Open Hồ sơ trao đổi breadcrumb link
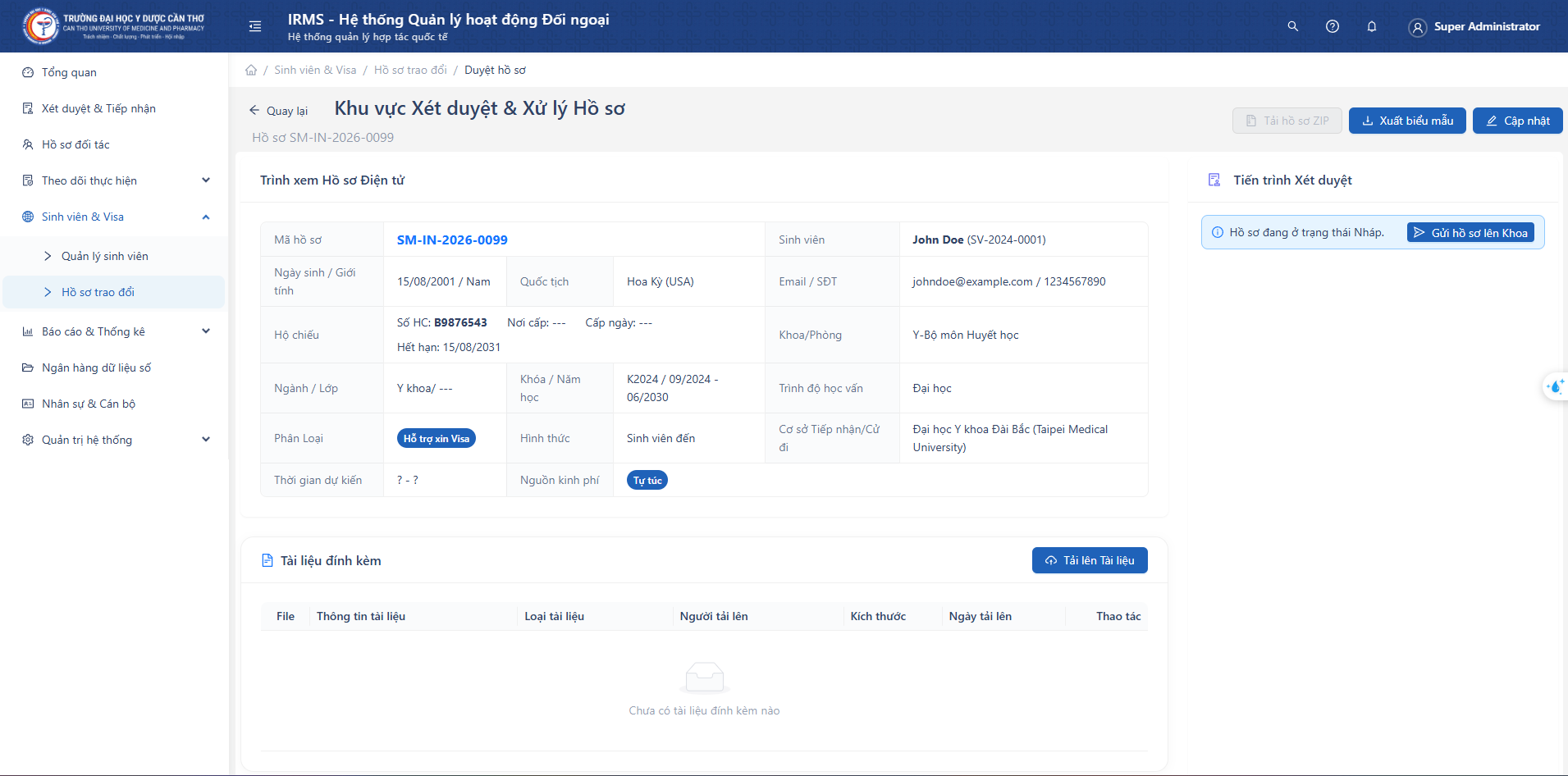Viewport: 1568px width, 776px height. (410, 70)
